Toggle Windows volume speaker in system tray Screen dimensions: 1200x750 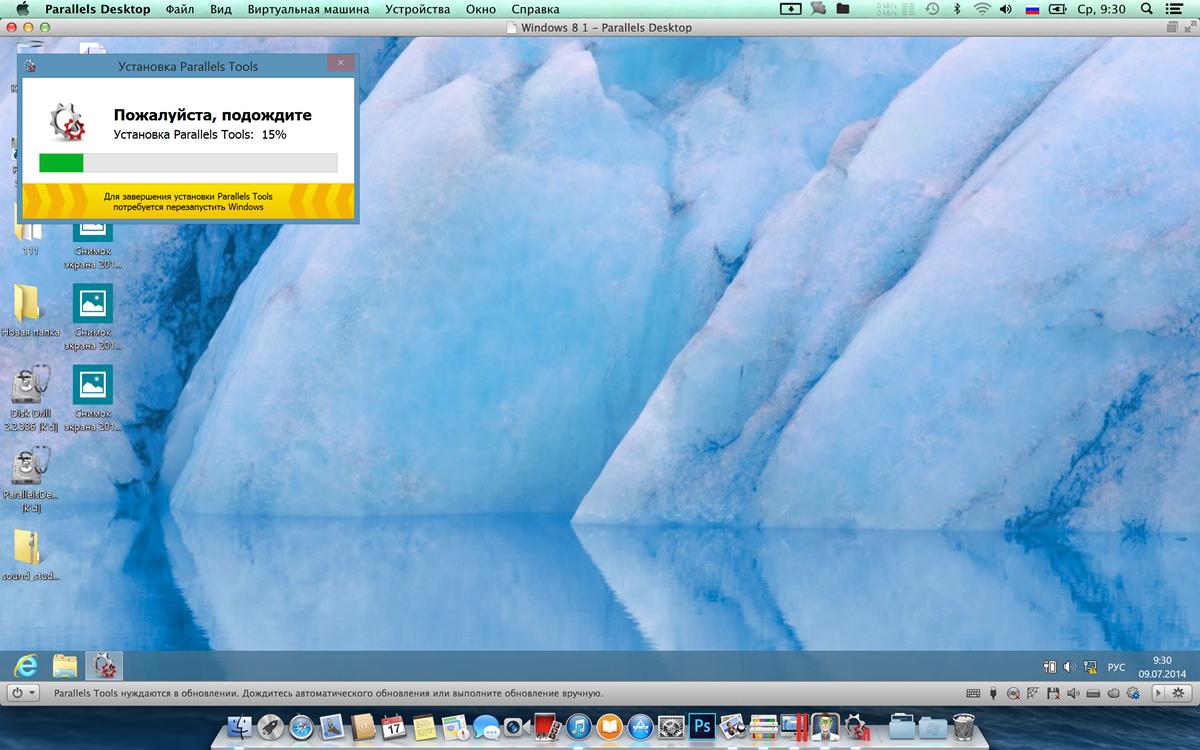point(1069,667)
